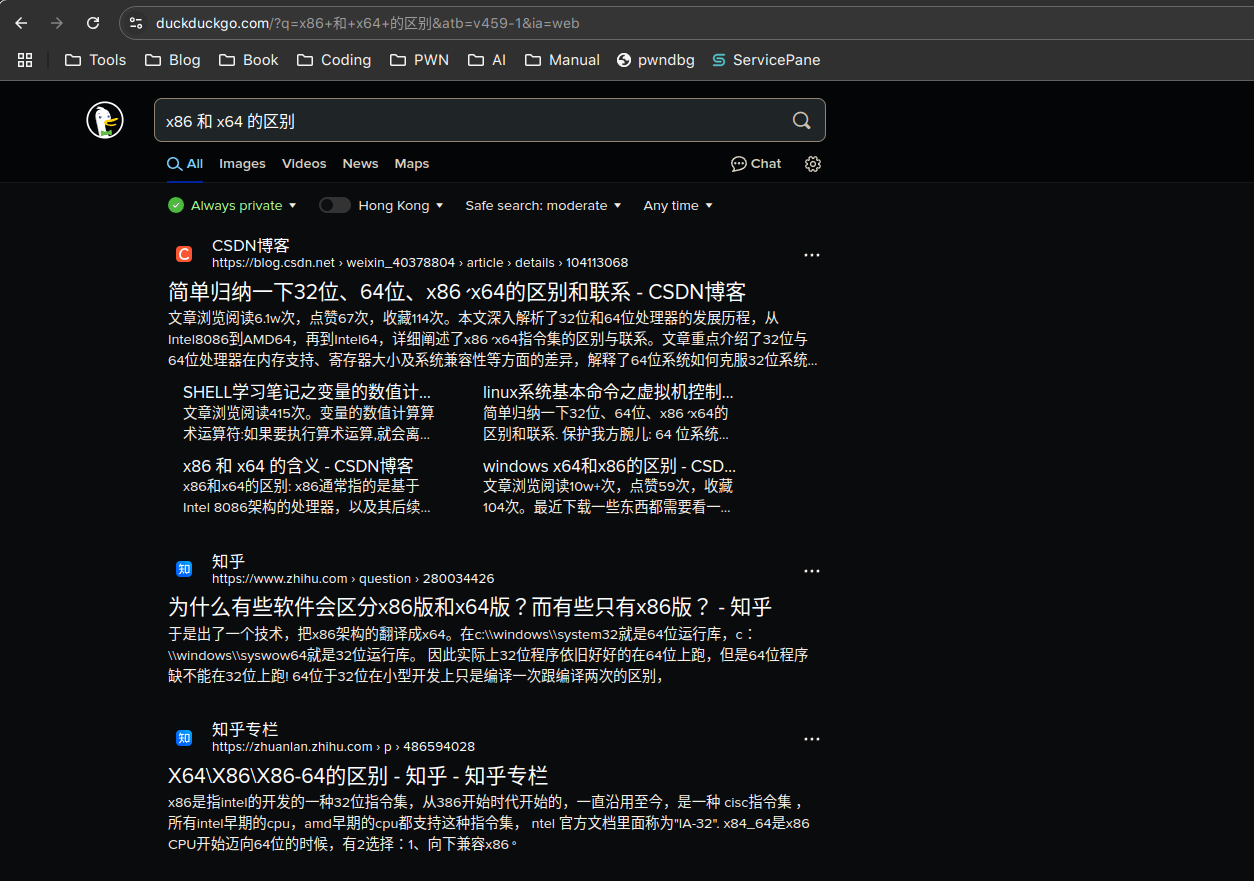Image resolution: width=1254 pixels, height=881 pixels.
Task: Open more options for 知乎 question result
Action: click(812, 571)
